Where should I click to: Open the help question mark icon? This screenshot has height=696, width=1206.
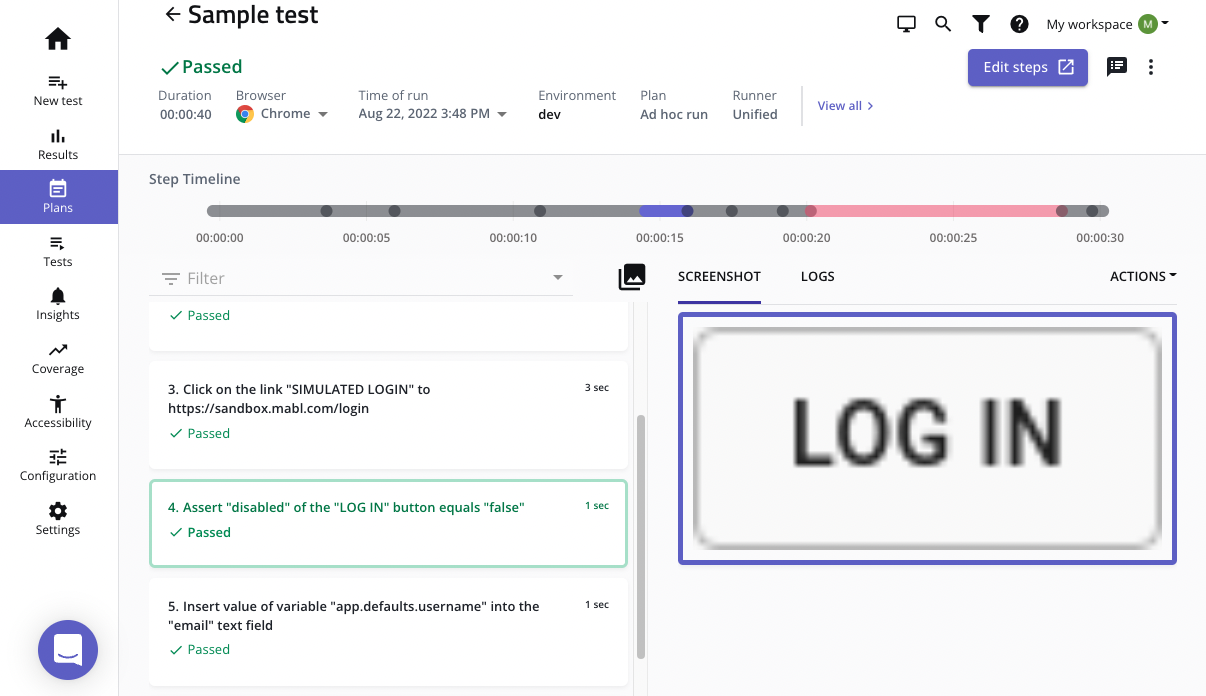pos(1019,24)
